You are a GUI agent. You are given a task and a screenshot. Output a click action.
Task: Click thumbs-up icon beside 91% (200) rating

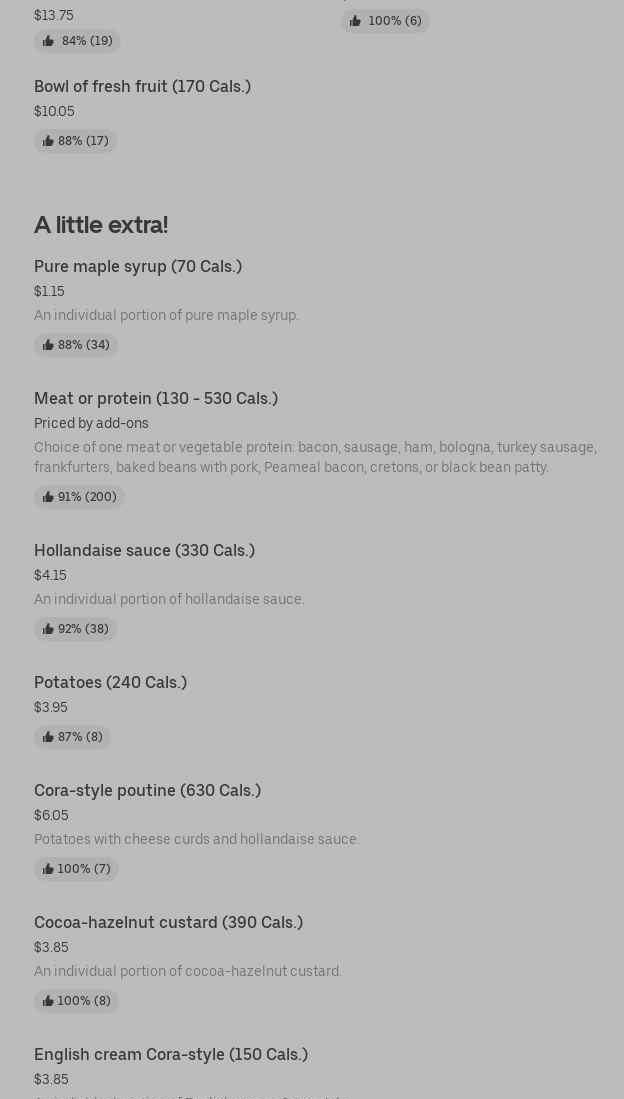48,497
